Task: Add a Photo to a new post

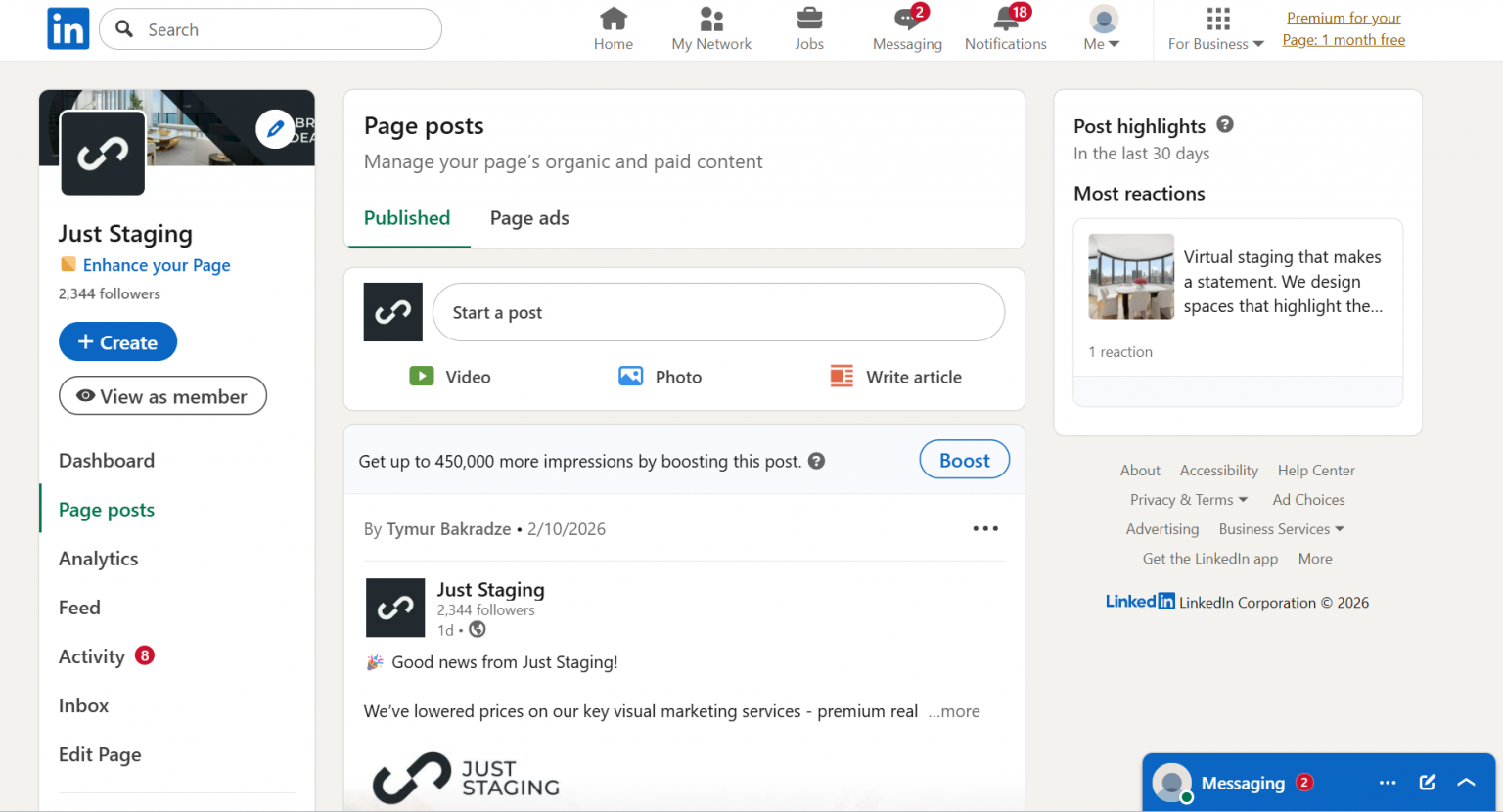Action: 660,377
